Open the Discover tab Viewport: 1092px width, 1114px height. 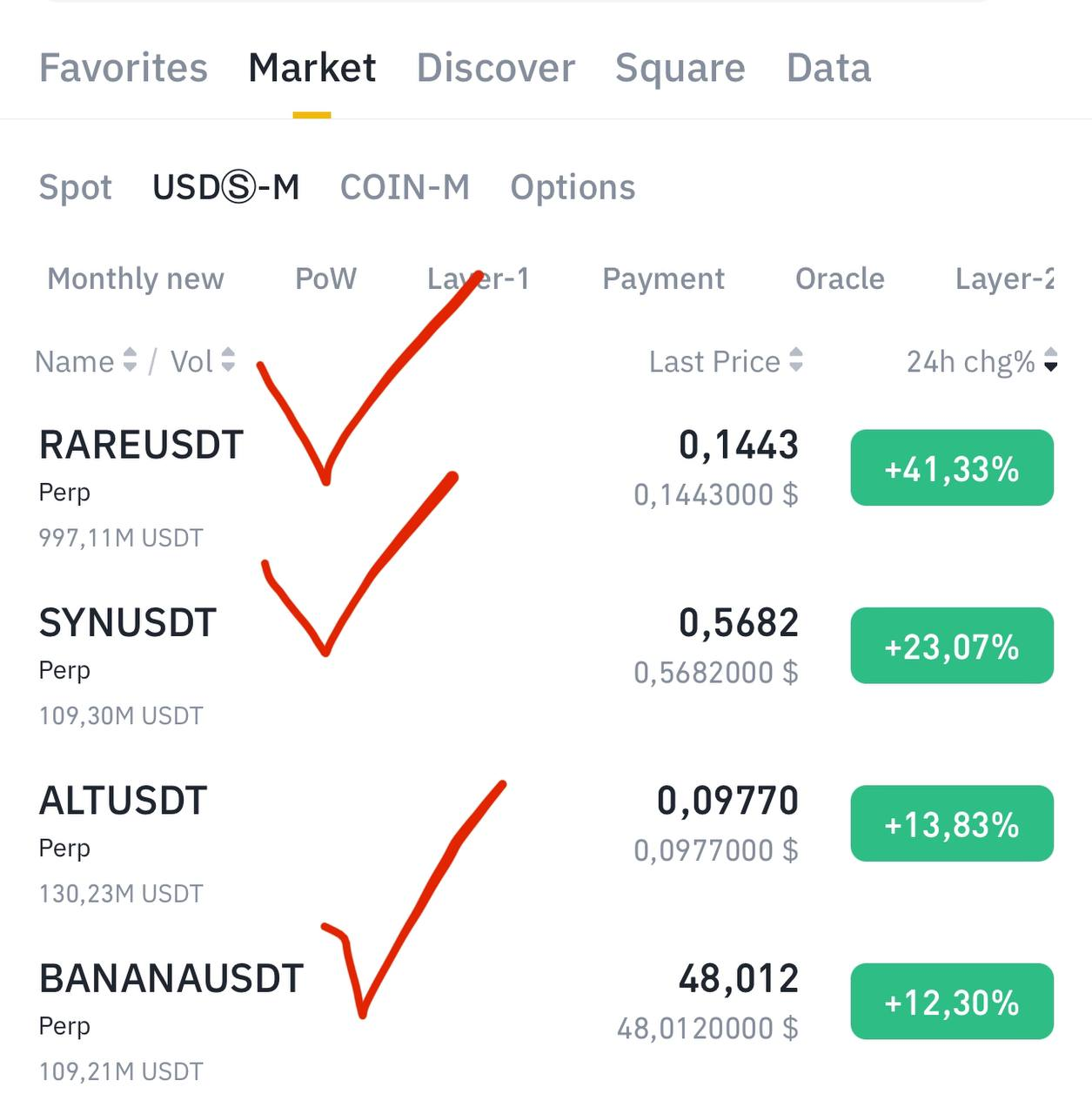[x=495, y=69]
